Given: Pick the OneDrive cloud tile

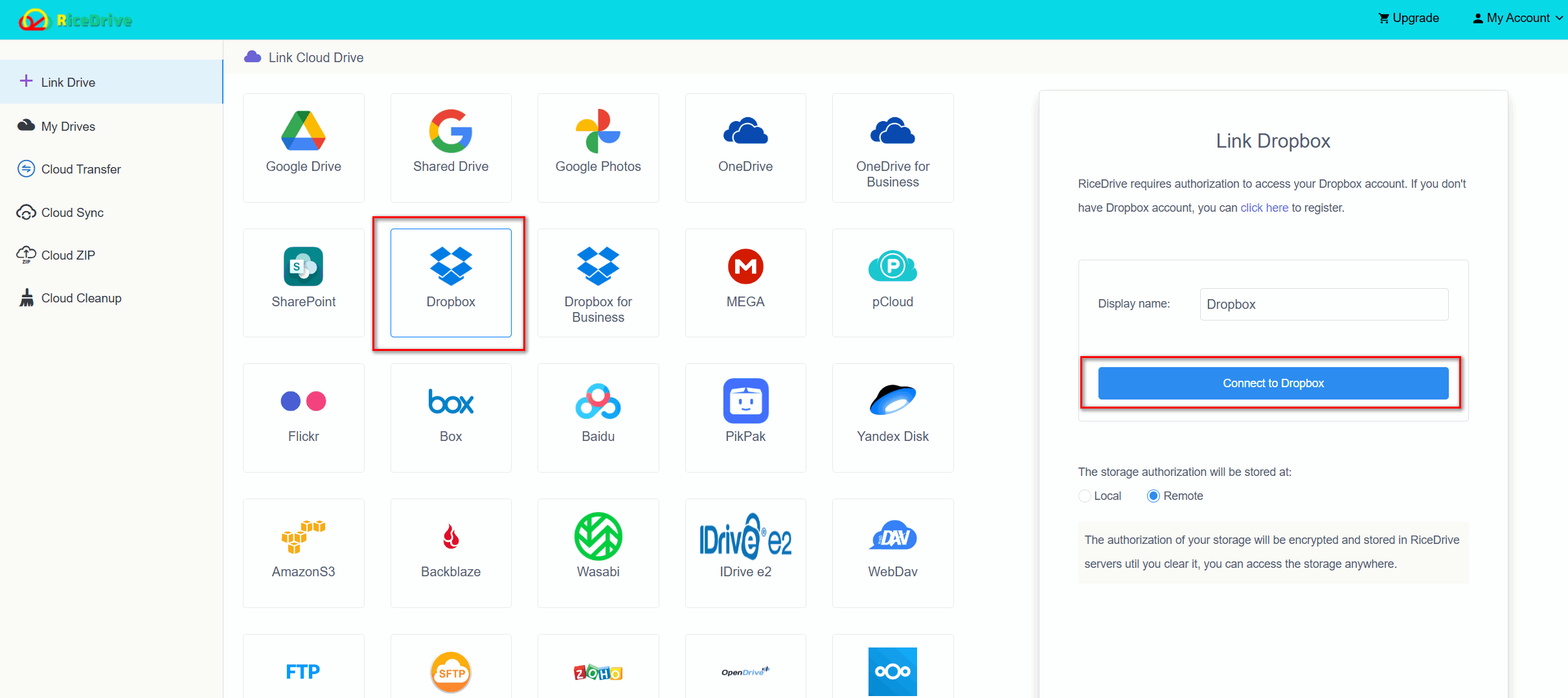Looking at the screenshot, I should pos(745,148).
